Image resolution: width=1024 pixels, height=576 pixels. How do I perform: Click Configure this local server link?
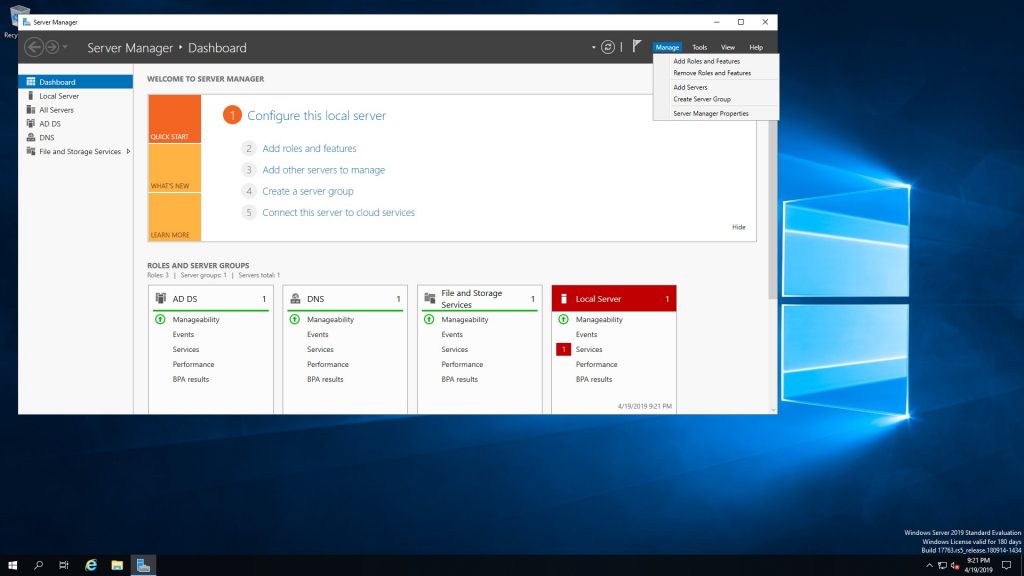click(316, 116)
